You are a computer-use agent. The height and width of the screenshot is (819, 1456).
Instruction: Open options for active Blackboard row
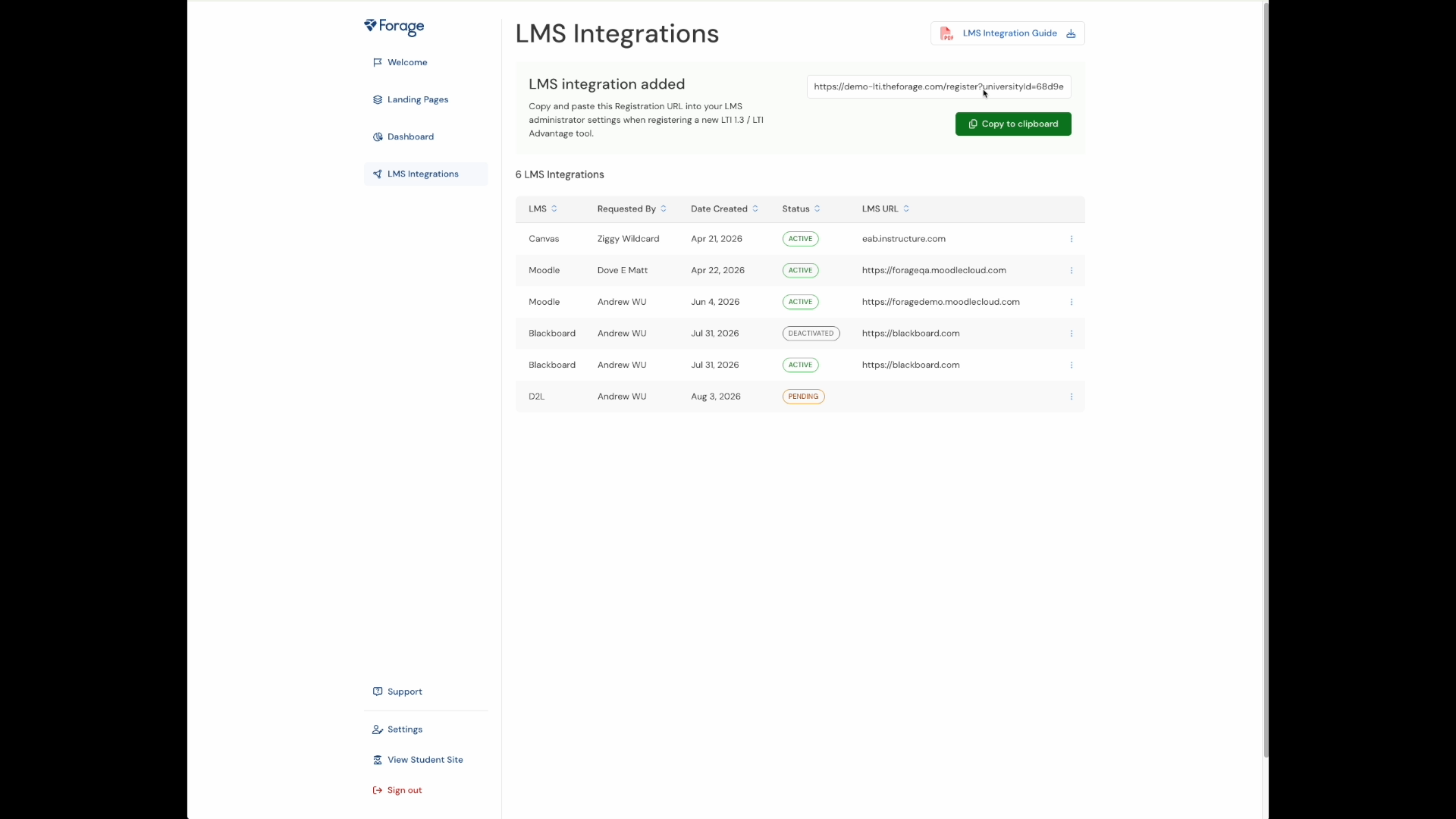point(1072,365)
